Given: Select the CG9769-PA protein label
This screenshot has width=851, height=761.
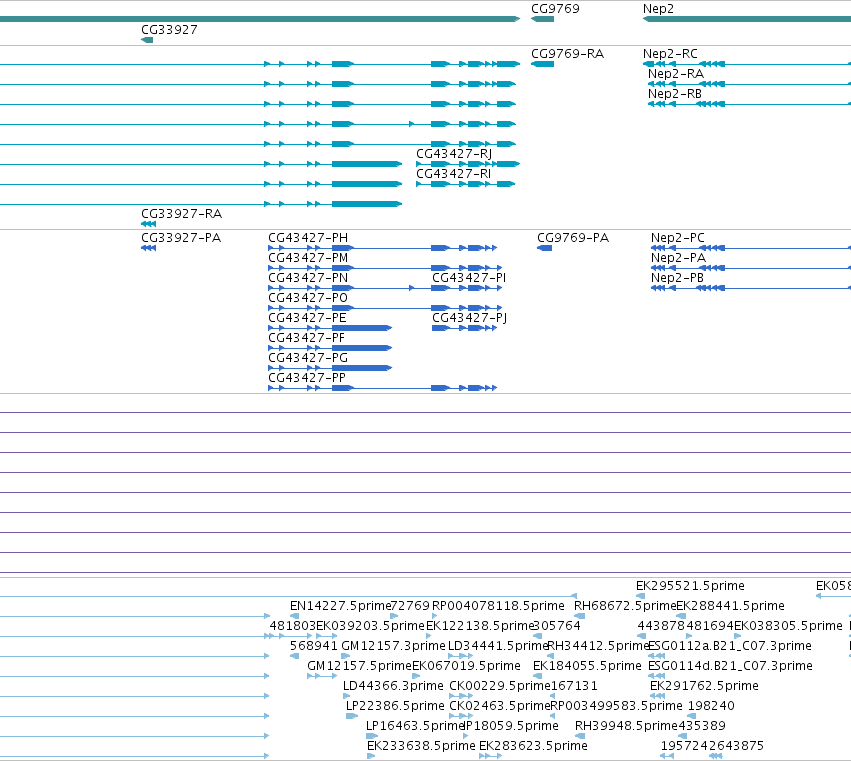Looking at the screenshot, I should (573, 238).
